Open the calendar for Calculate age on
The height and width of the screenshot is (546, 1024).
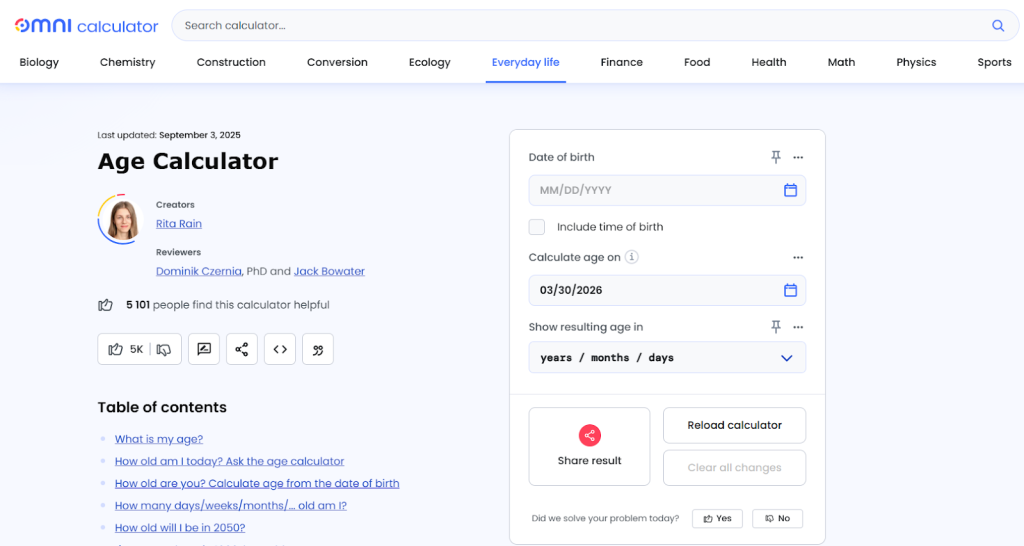[x=790, y=290]
